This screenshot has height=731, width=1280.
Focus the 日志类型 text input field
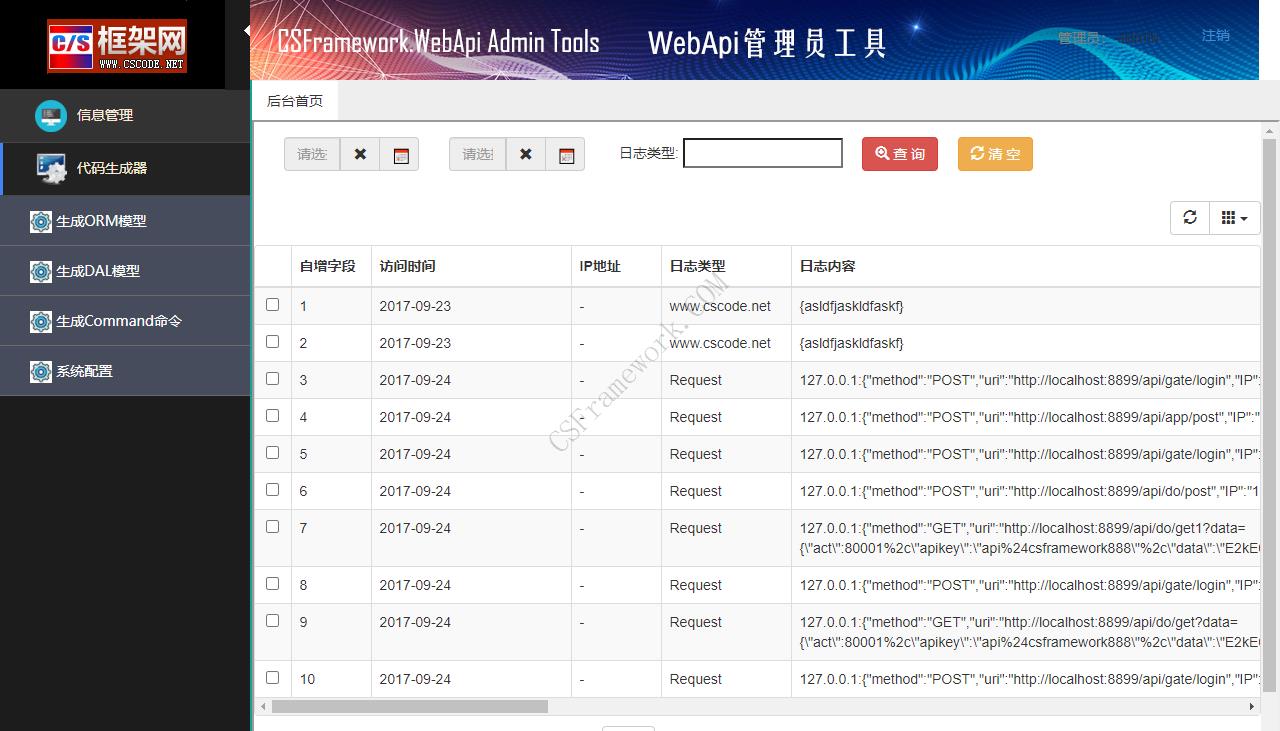coord(762,153)
